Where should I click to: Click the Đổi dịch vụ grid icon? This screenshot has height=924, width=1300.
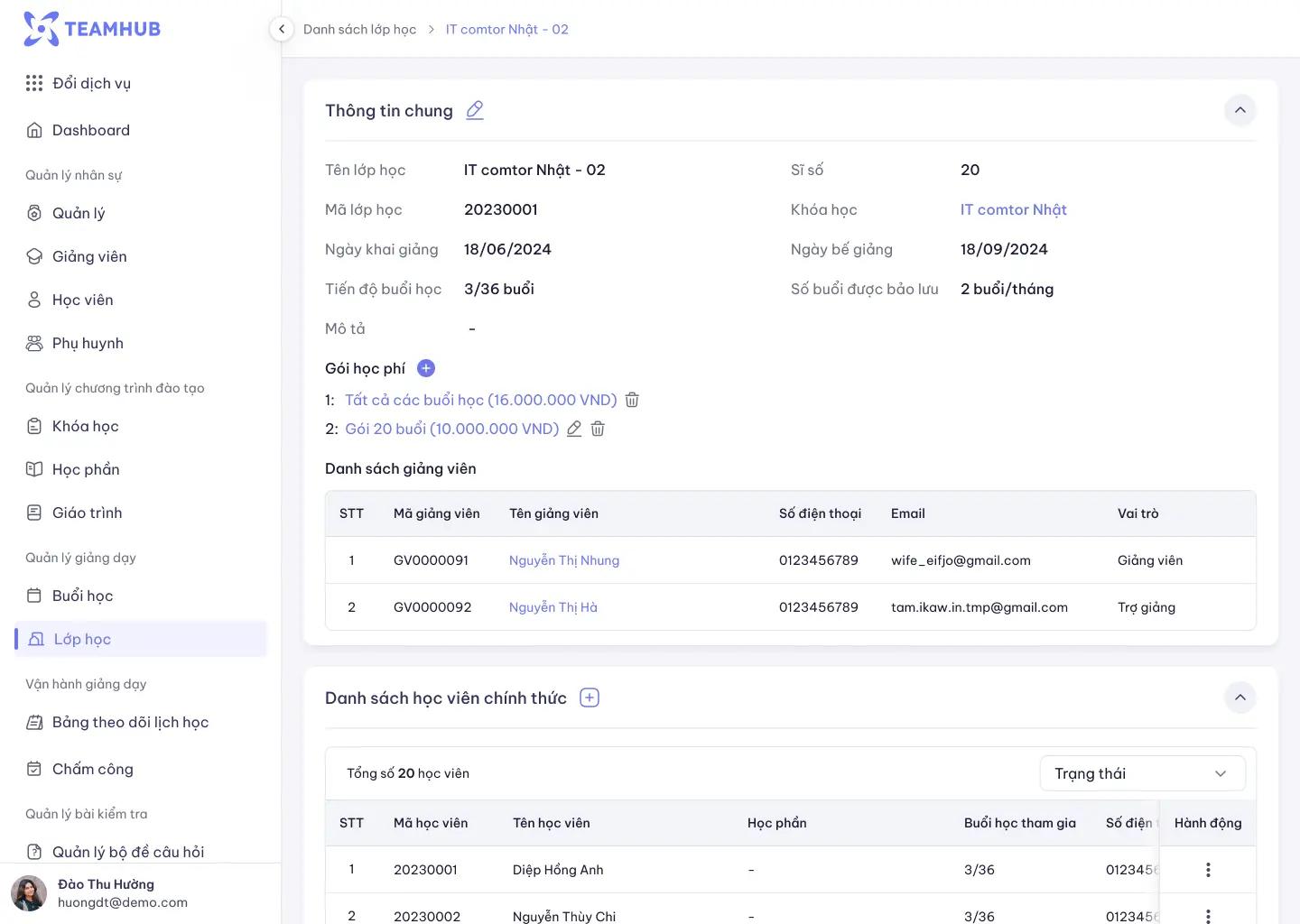34,83
